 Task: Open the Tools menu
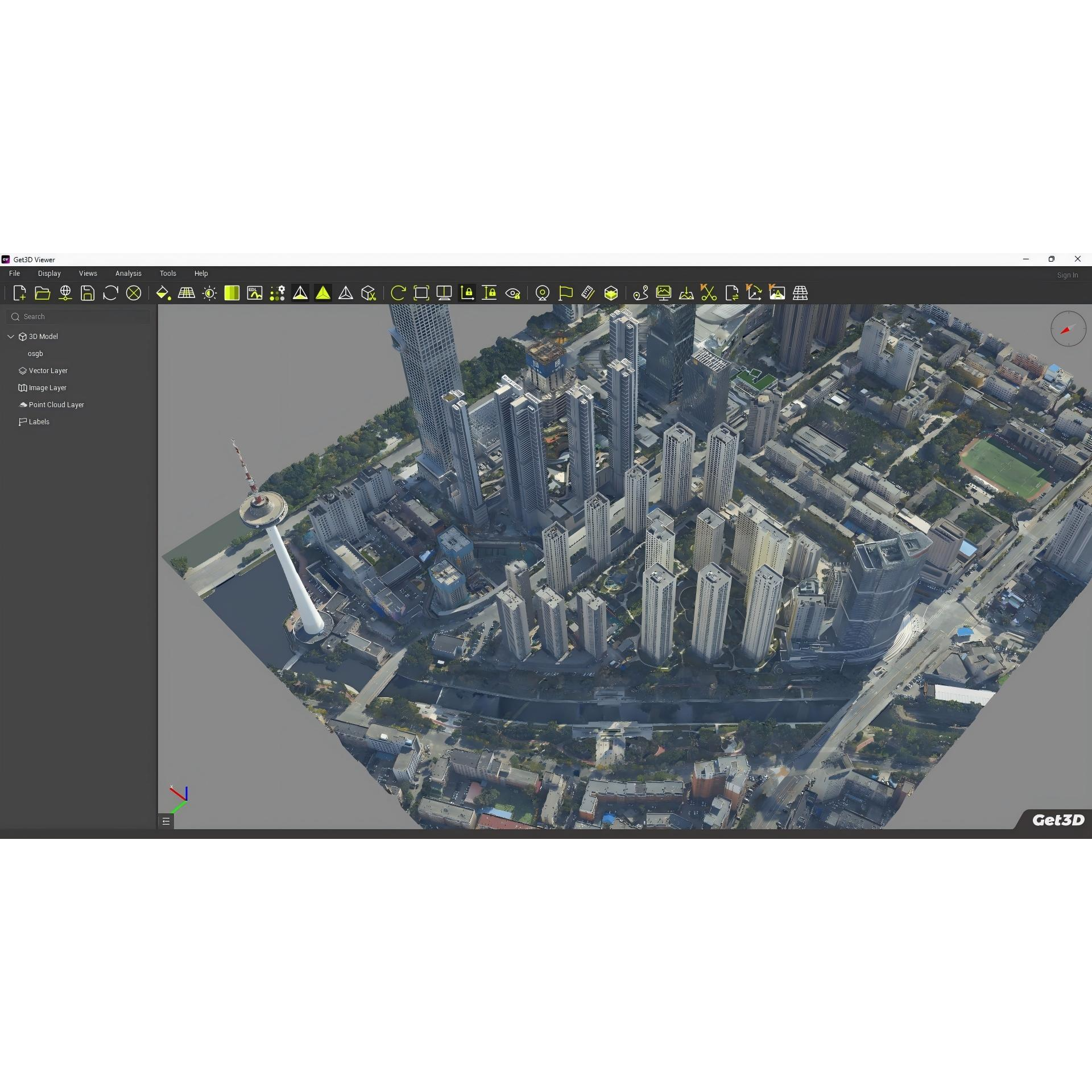pyautogui.click(x=168, y=274)
